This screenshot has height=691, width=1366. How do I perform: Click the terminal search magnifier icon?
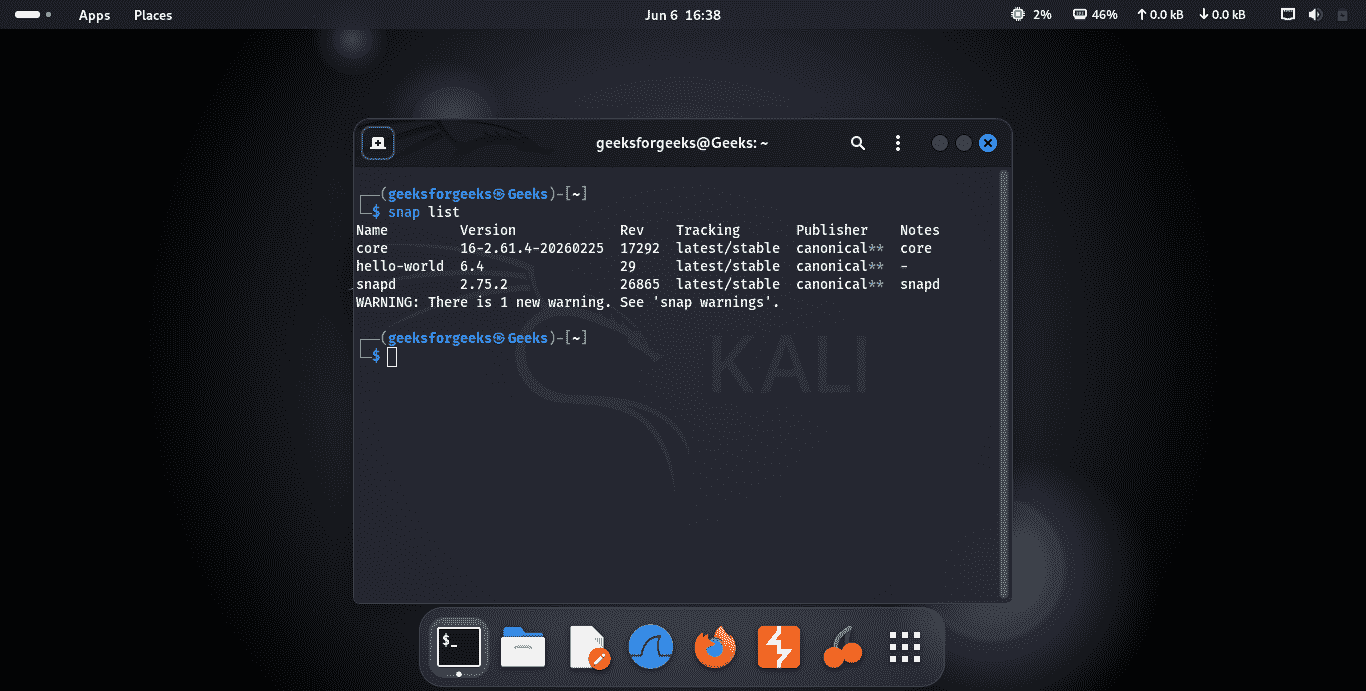pos(858,143)
